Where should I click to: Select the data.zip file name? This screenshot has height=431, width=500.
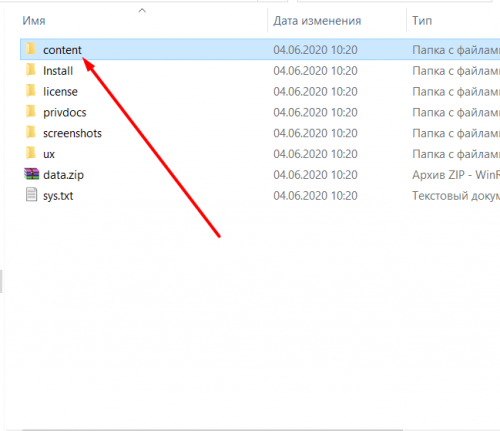63,175
